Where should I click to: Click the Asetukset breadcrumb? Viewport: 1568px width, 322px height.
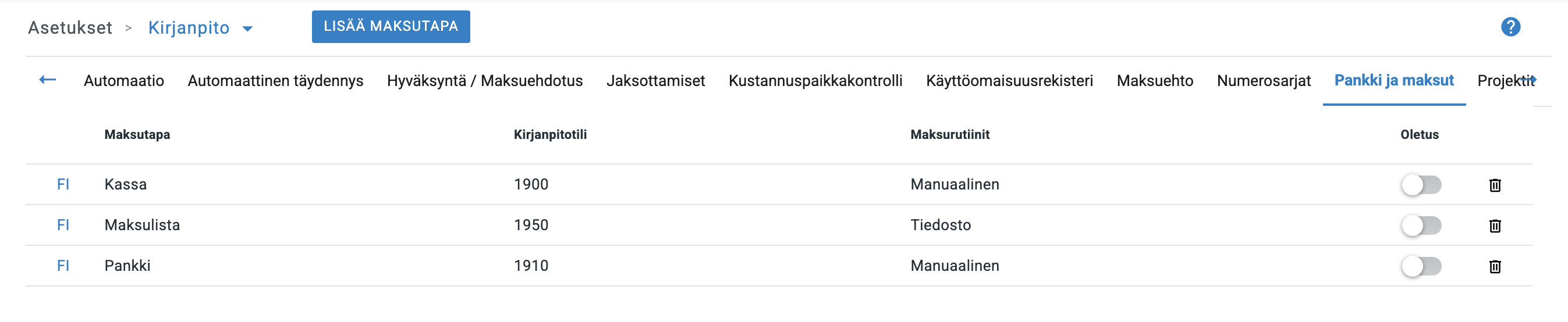[x=70, y=28]
